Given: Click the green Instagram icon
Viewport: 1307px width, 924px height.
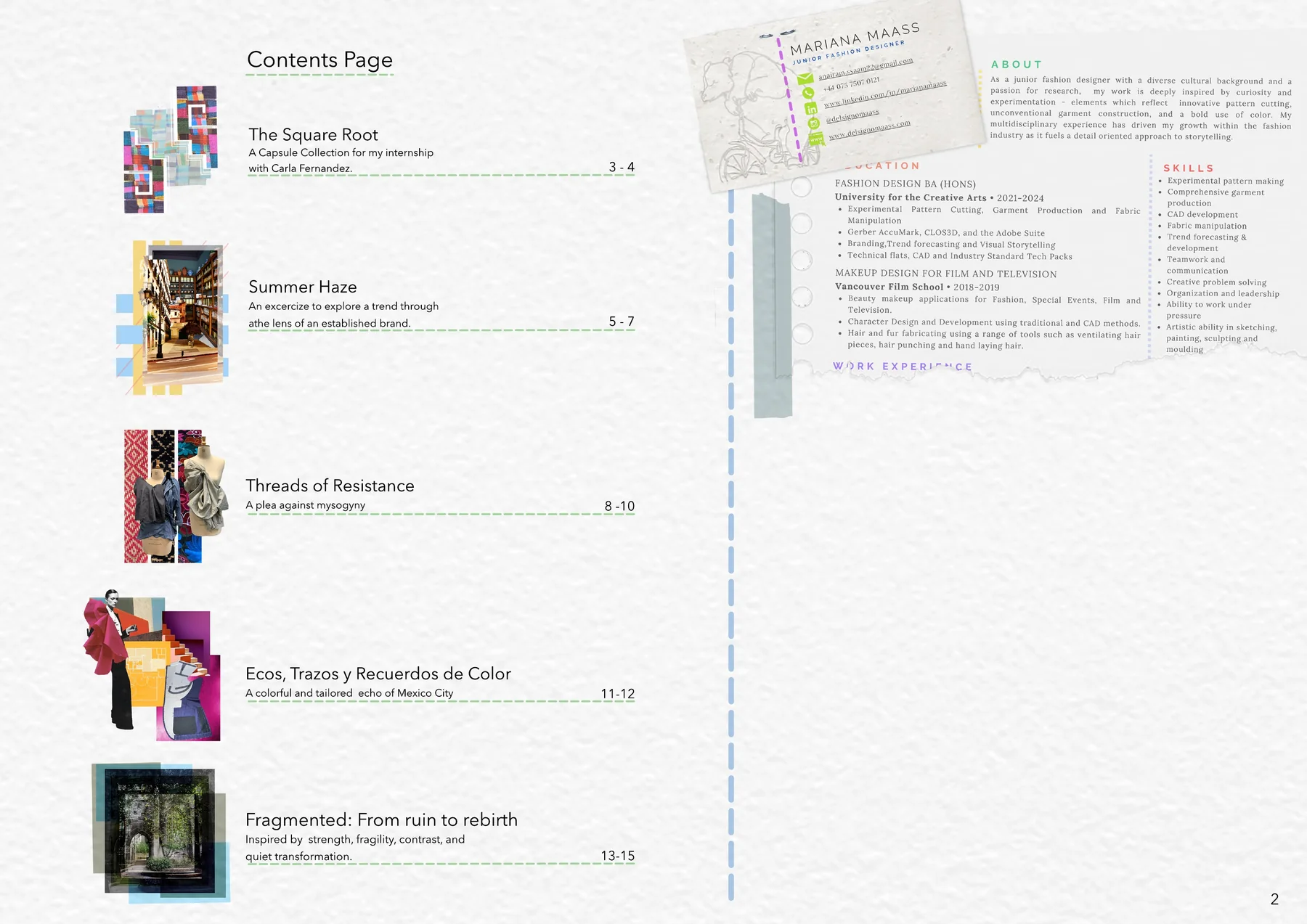Looking at the screenshot, I should coord(814,123).
